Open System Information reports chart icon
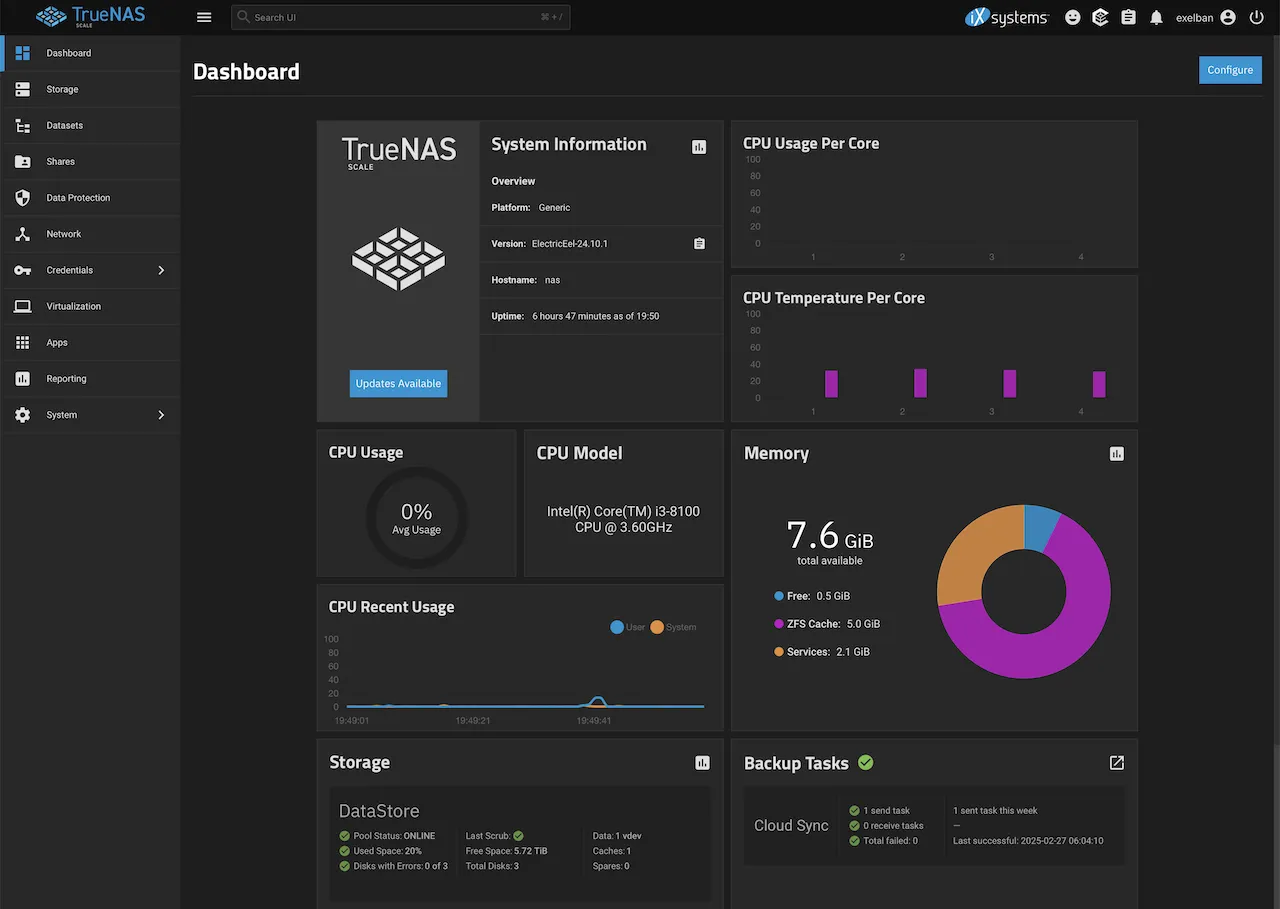1280x909 pixels. pos(699,147)
